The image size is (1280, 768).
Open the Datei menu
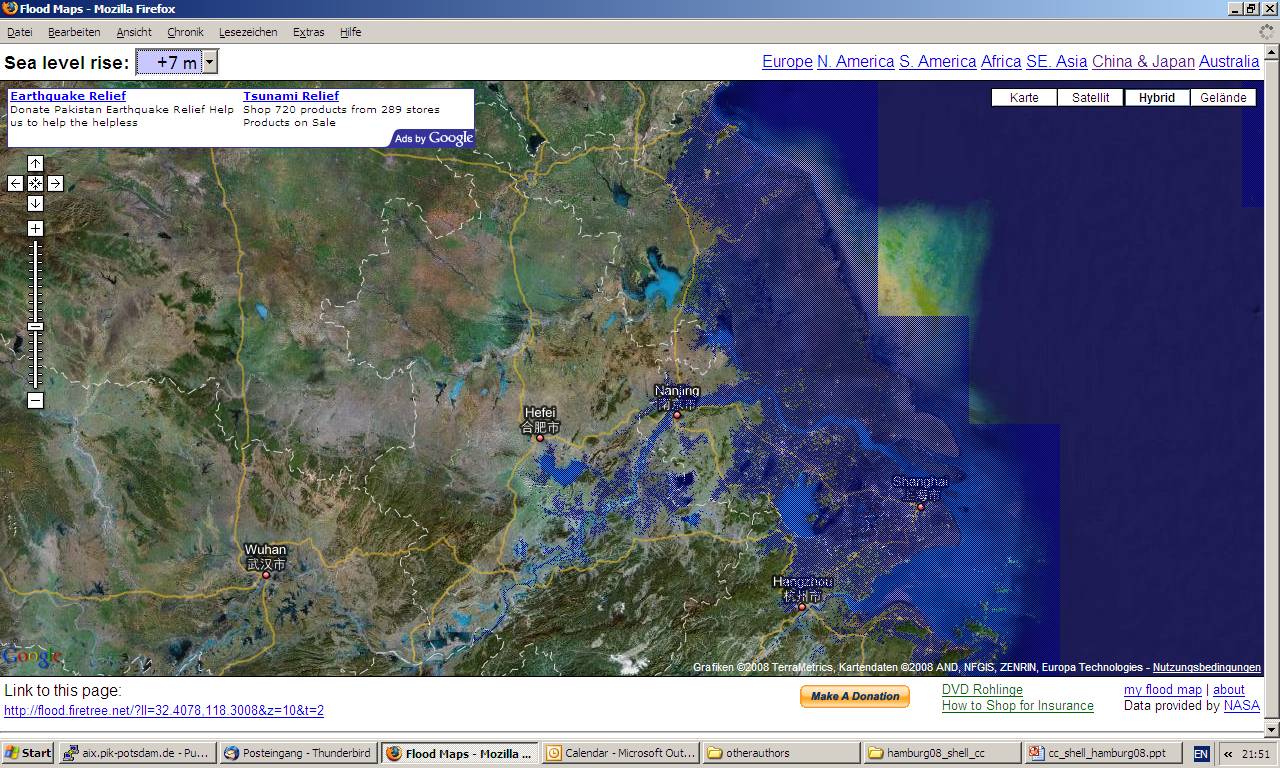click(19, 32)
